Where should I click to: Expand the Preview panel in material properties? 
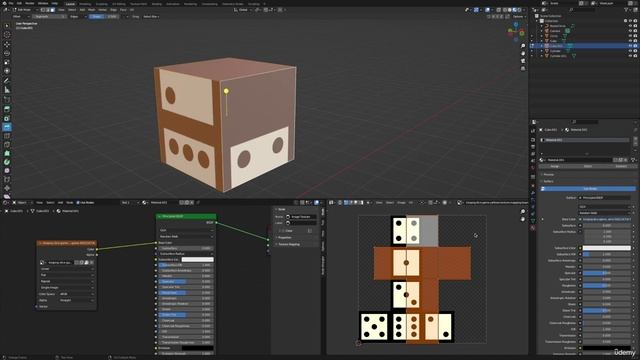pyautogui.click(x=548, y=175)
